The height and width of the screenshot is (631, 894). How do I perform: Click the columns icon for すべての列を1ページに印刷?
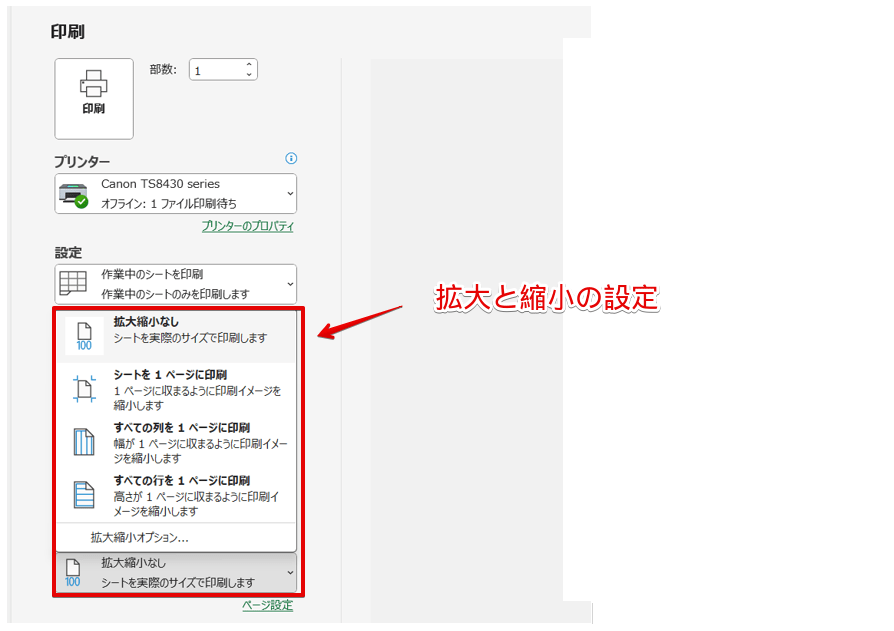tap(85, 440)
